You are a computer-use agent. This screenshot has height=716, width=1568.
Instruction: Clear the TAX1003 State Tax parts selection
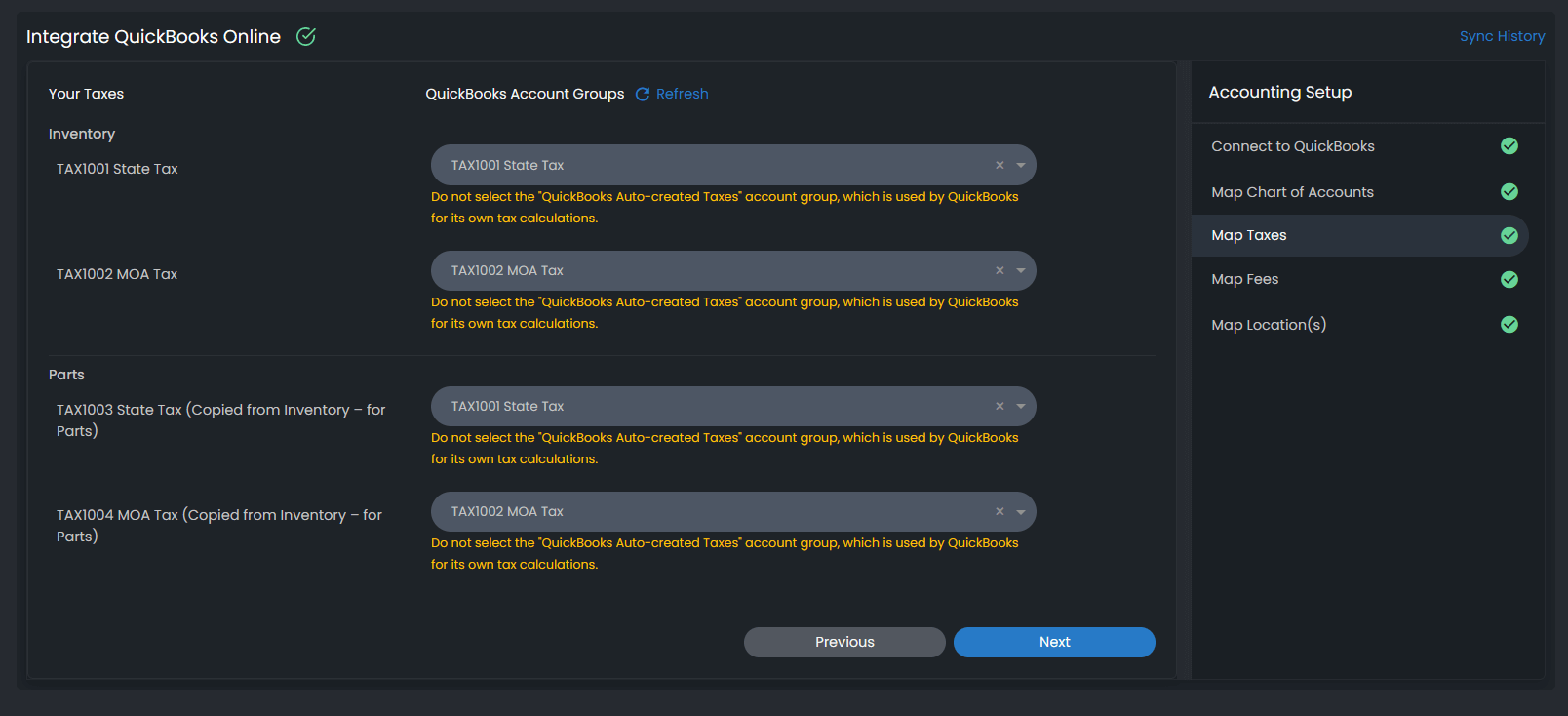point(1000,406)
